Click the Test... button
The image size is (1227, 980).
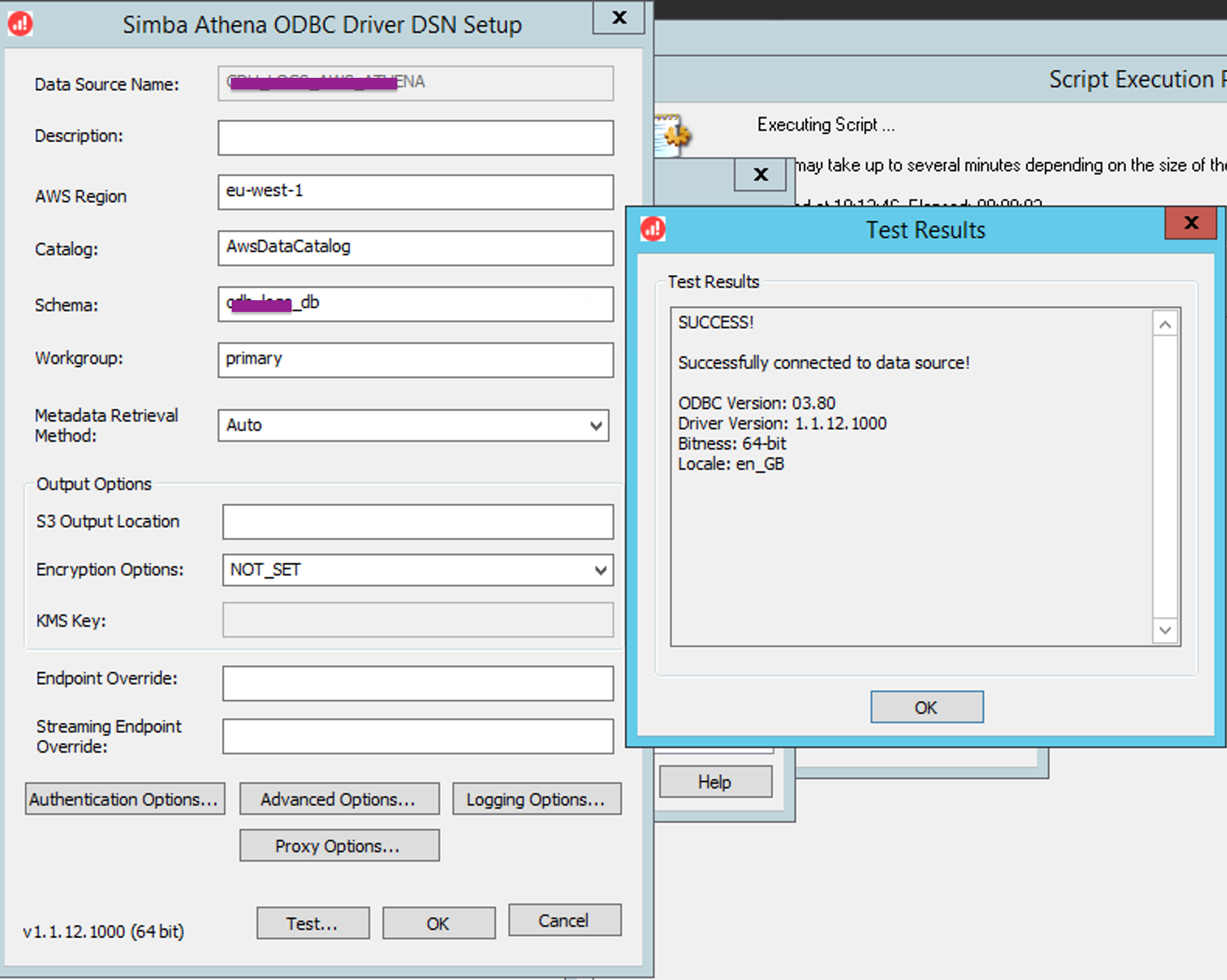click(313, 923)
